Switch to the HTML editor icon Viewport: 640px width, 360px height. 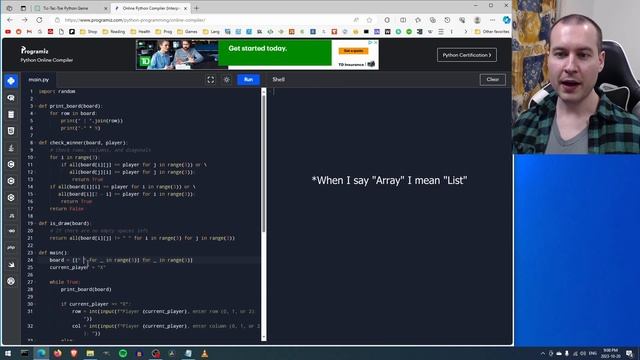[x=11, y=131]
